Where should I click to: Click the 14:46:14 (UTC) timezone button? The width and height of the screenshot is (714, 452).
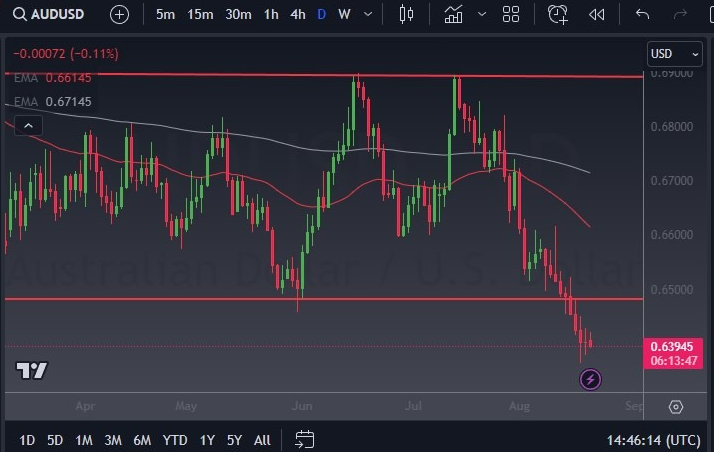click(653, 440)
